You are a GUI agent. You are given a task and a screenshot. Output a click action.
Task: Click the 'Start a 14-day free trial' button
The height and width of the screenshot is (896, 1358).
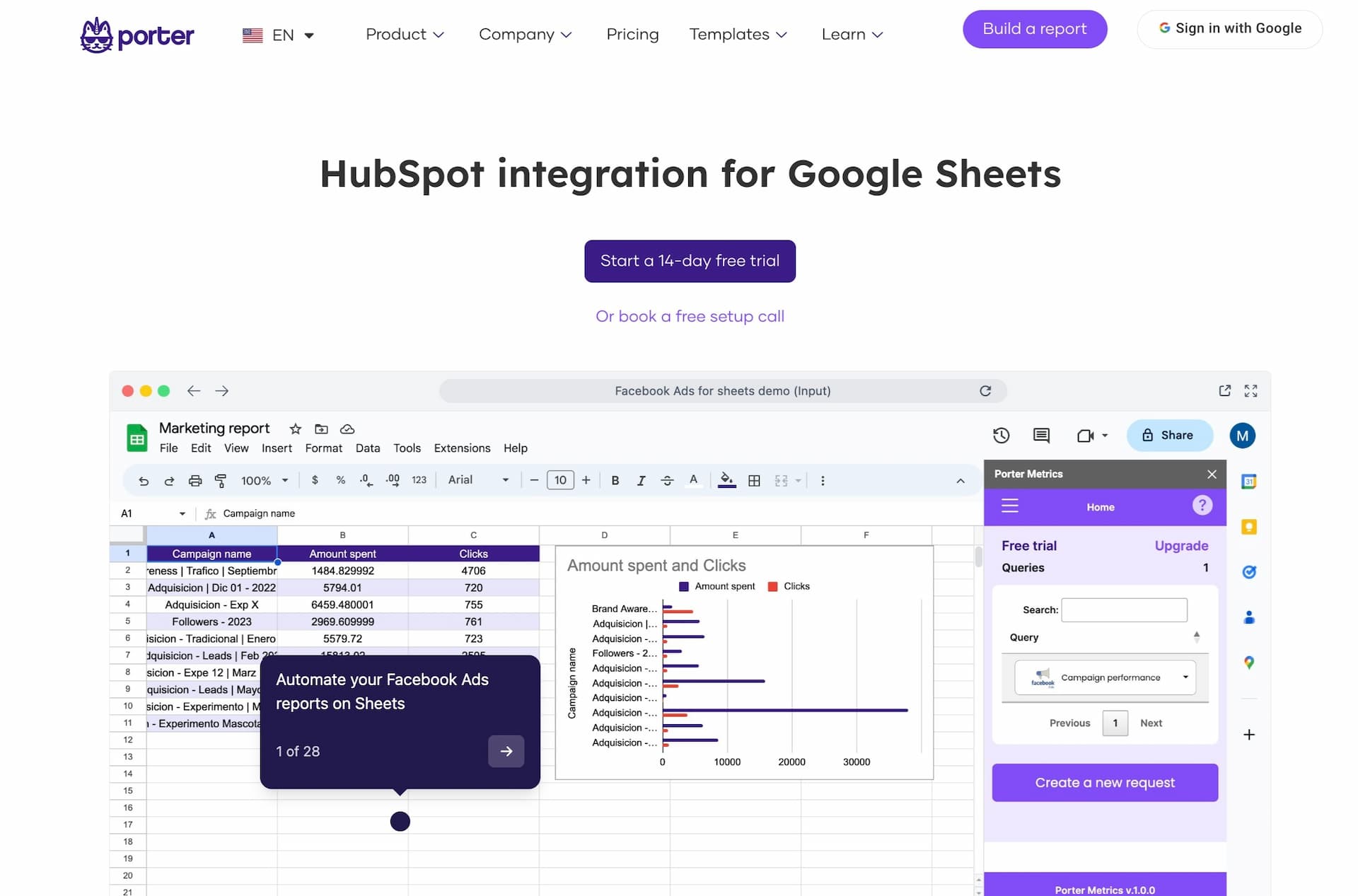click(x=690, y=260)
